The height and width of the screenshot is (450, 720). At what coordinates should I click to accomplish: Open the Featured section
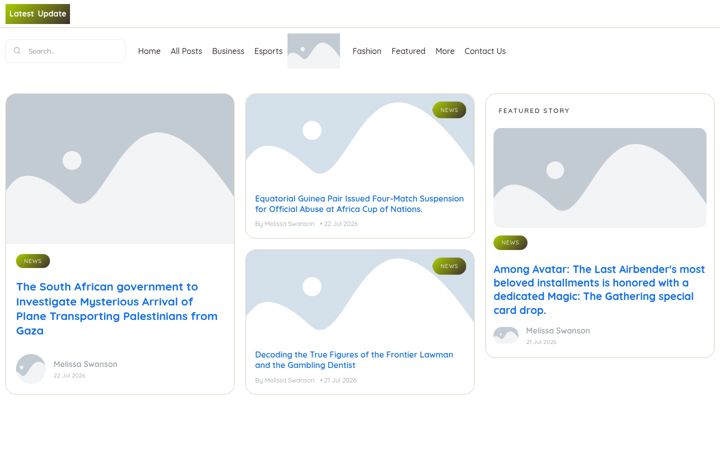tap(408, 51)
